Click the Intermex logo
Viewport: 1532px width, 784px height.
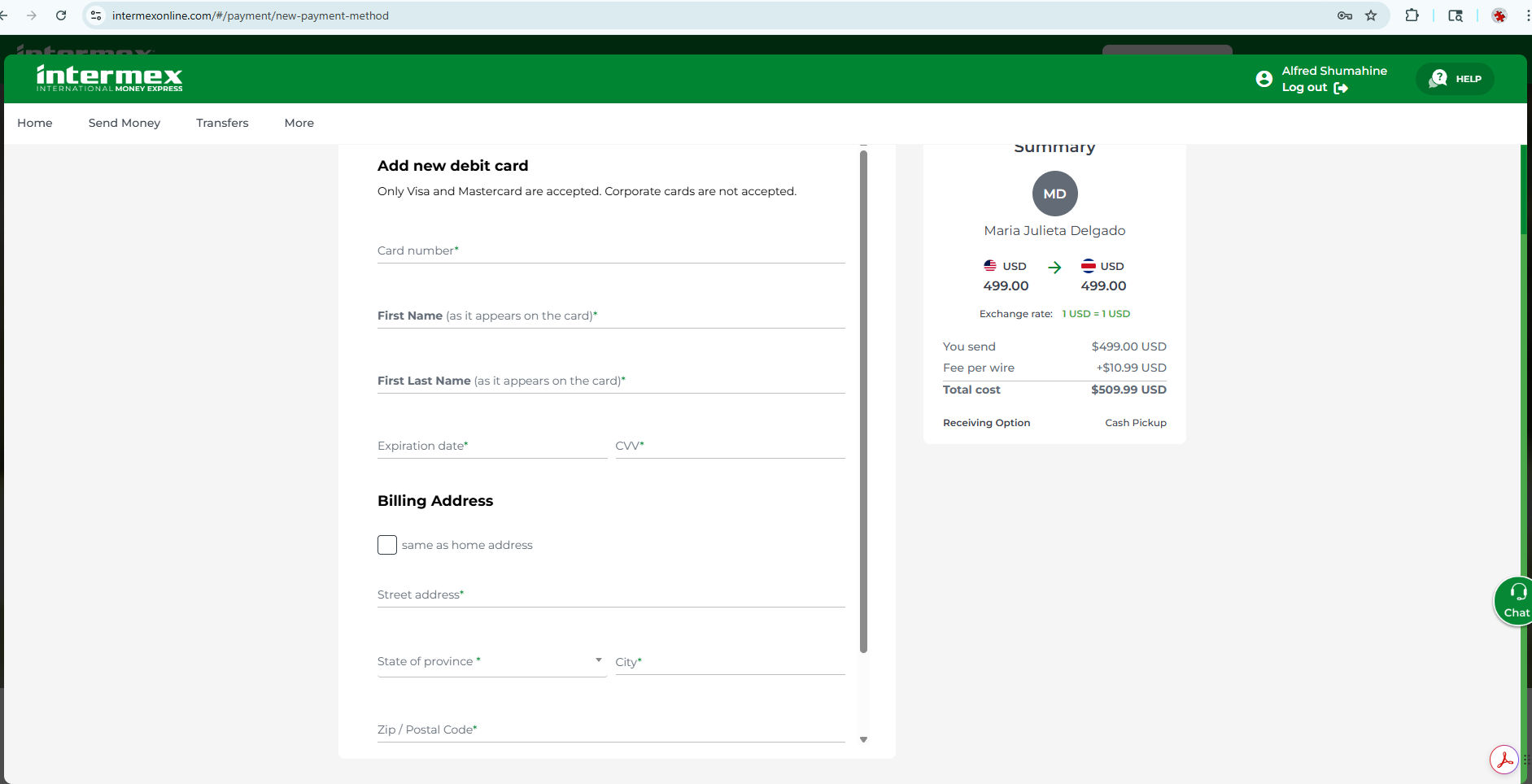(109, 78)
